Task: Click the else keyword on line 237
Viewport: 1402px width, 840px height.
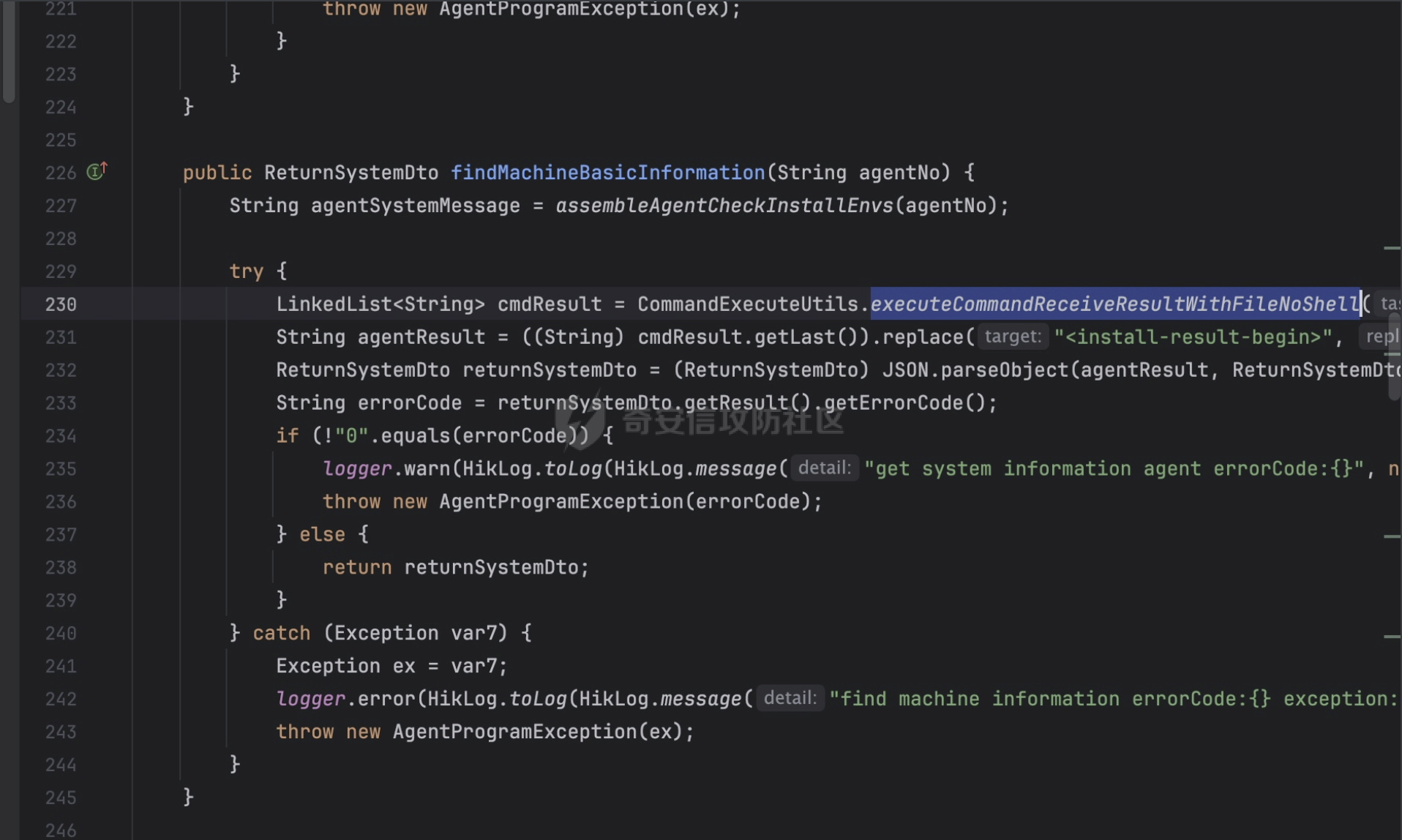Action: point(322,535)
